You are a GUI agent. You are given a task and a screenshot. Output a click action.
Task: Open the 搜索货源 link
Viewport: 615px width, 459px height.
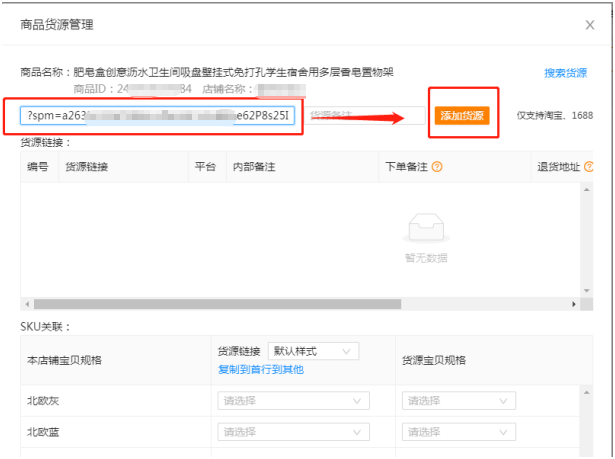click(565, 73)
